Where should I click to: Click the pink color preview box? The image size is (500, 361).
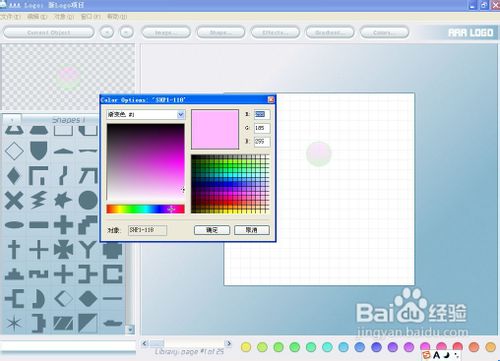pos(215,129)
